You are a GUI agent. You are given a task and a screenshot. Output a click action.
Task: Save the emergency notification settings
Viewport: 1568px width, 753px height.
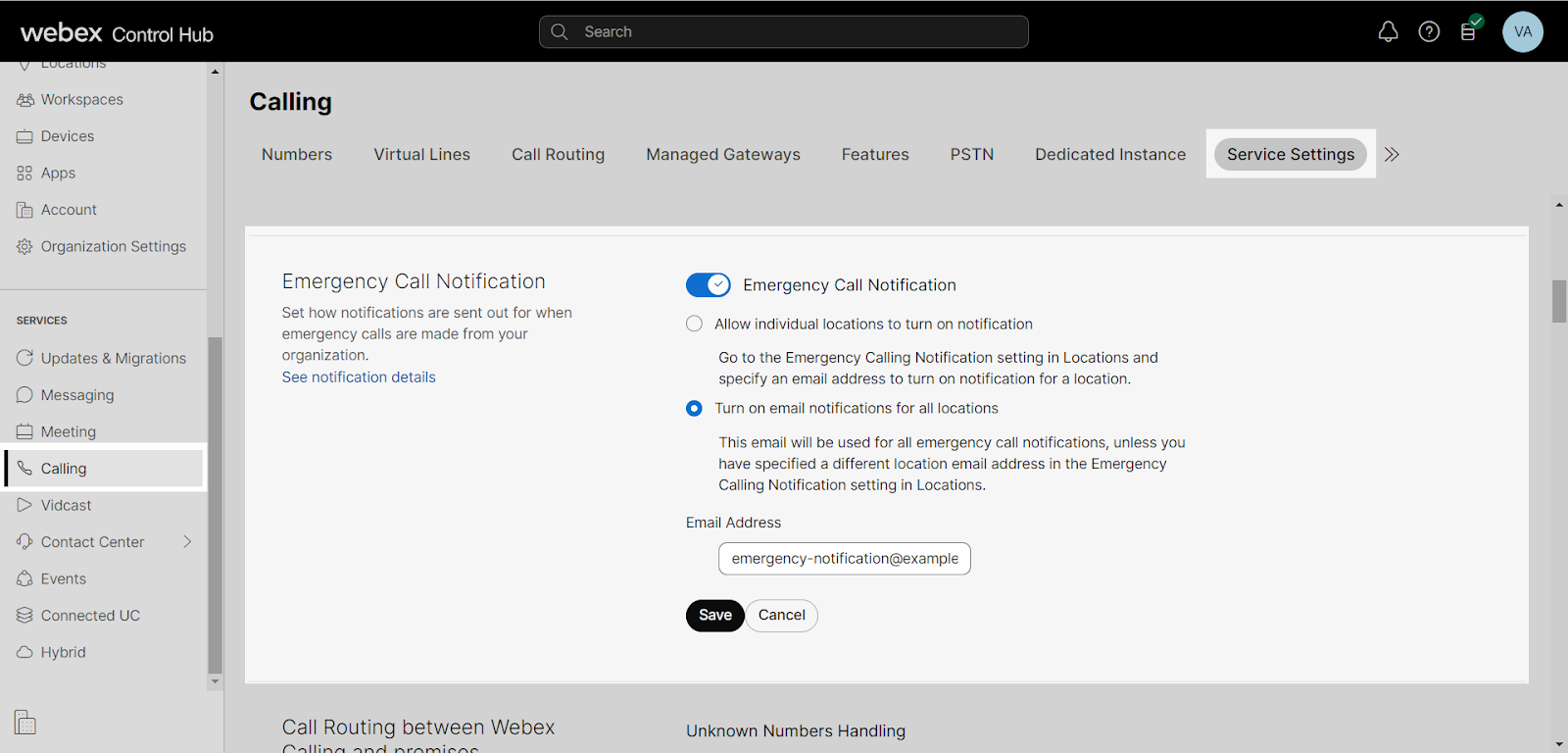point(715,615)
